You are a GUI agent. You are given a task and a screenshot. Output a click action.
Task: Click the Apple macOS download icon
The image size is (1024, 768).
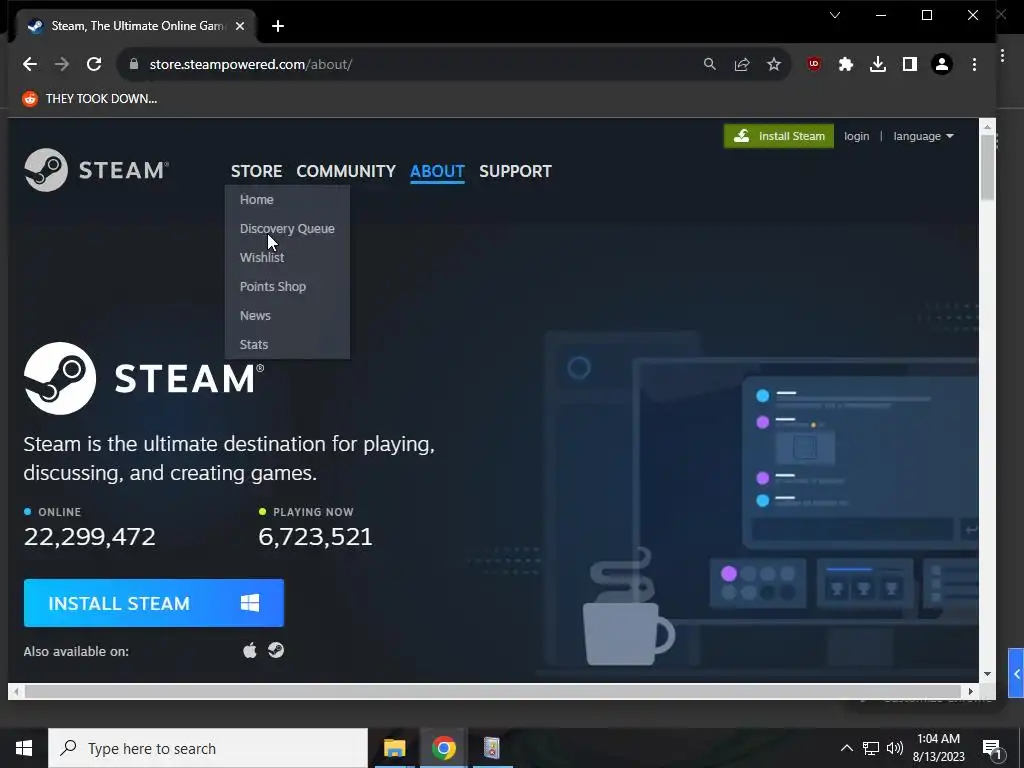[249, 650]
